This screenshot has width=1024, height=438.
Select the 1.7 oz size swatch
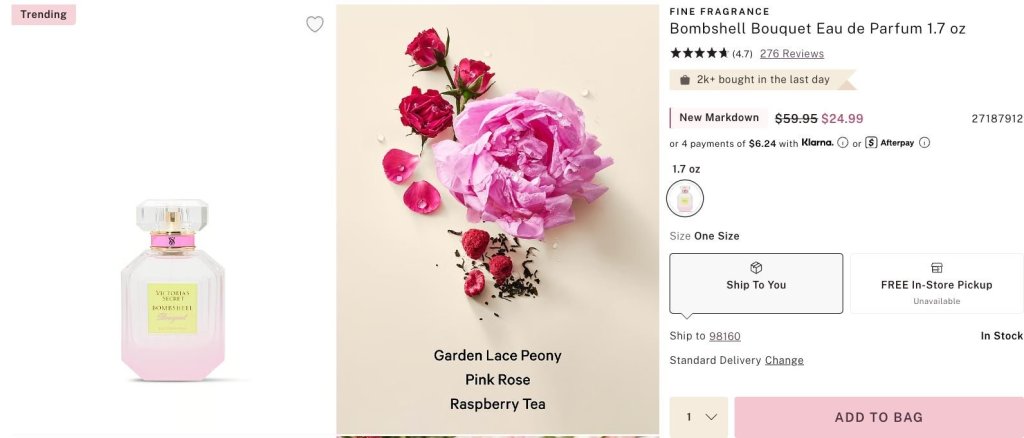685,198
